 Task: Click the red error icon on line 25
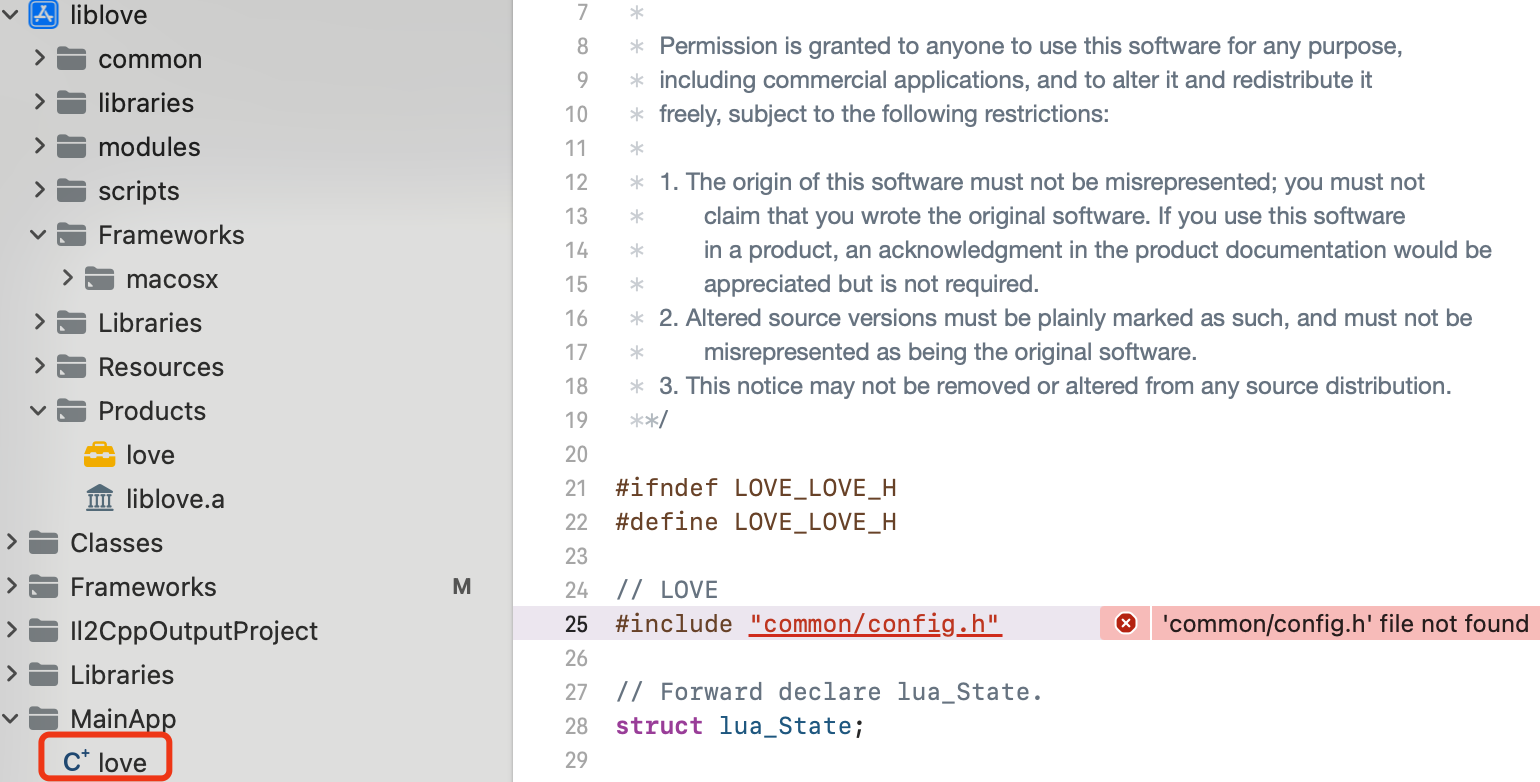1126,624
